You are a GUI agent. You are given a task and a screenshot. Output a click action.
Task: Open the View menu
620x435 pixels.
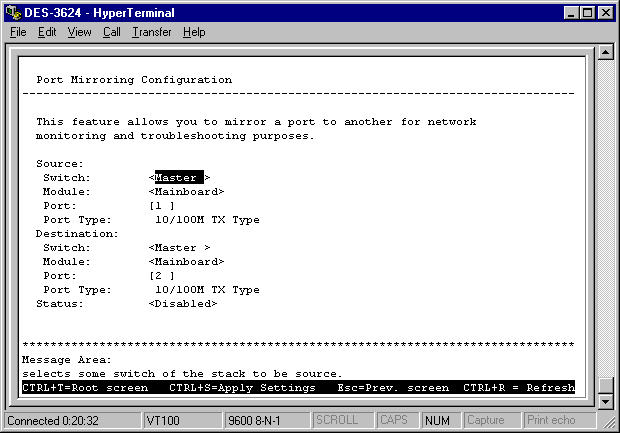79,32
